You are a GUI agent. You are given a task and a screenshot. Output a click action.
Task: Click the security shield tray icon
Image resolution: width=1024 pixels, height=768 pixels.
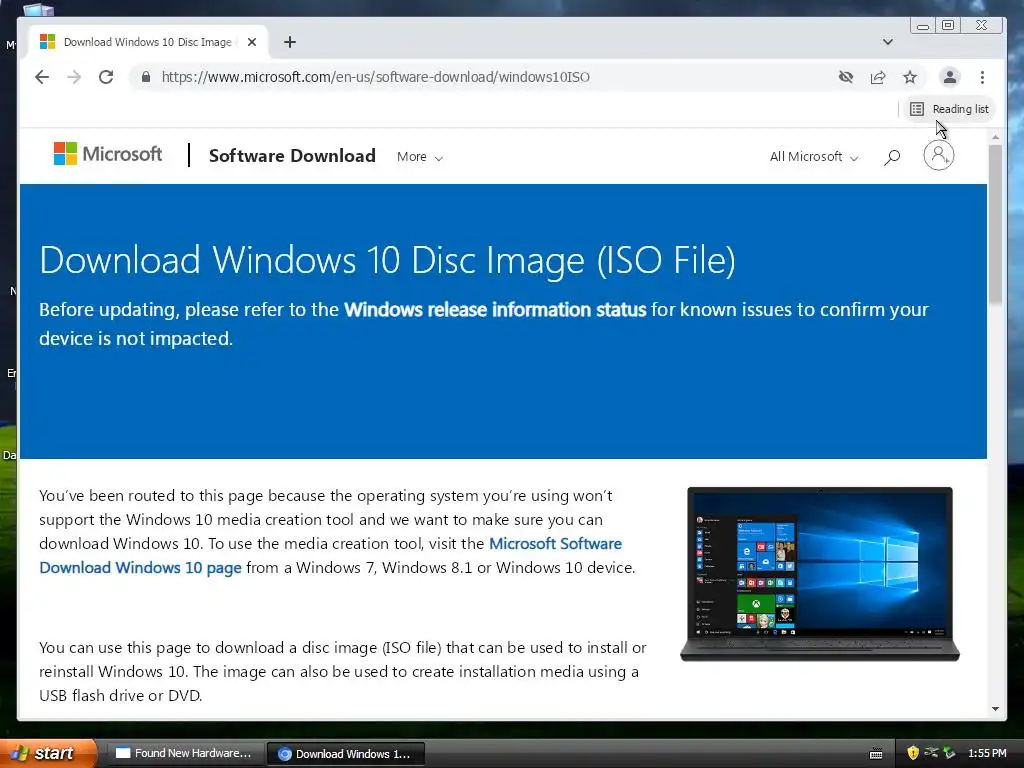pos(913,753)
